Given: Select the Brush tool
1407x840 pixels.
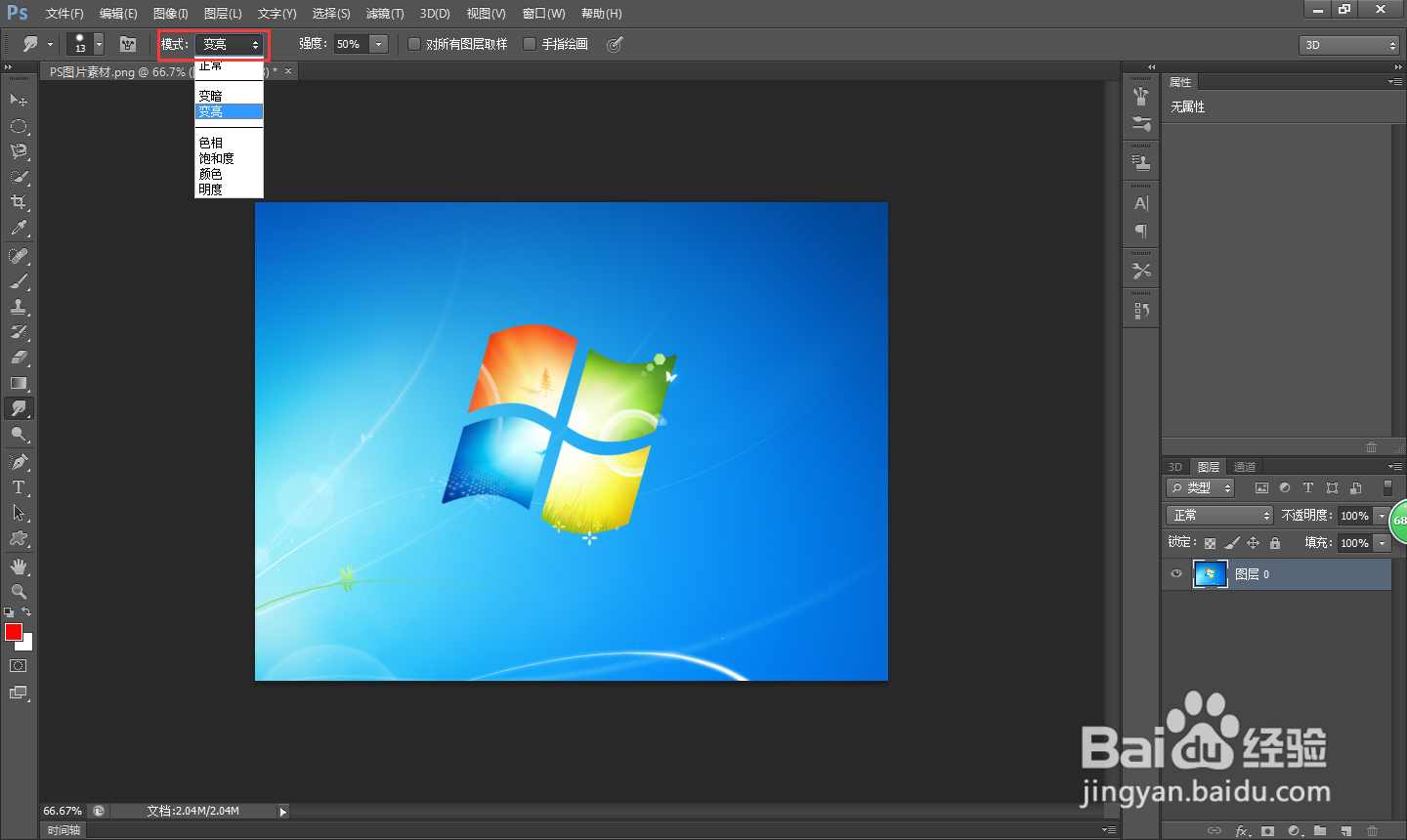Looking at the screenshot, I should [19, 281].
